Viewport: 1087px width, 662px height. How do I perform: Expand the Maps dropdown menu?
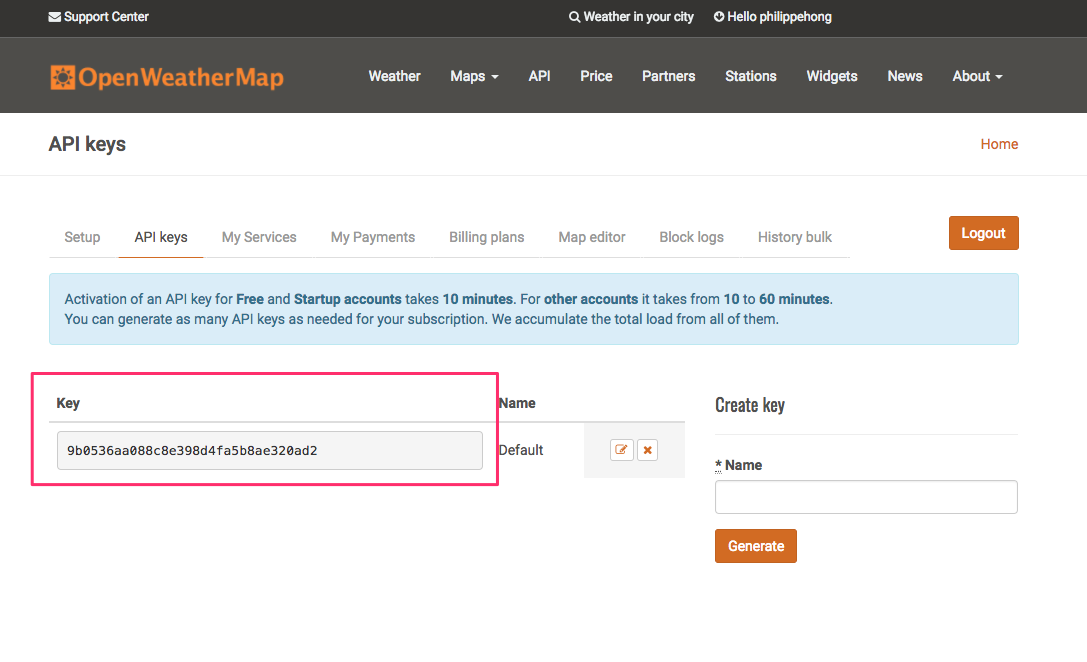pyautogui.click(x=474, y=76)
